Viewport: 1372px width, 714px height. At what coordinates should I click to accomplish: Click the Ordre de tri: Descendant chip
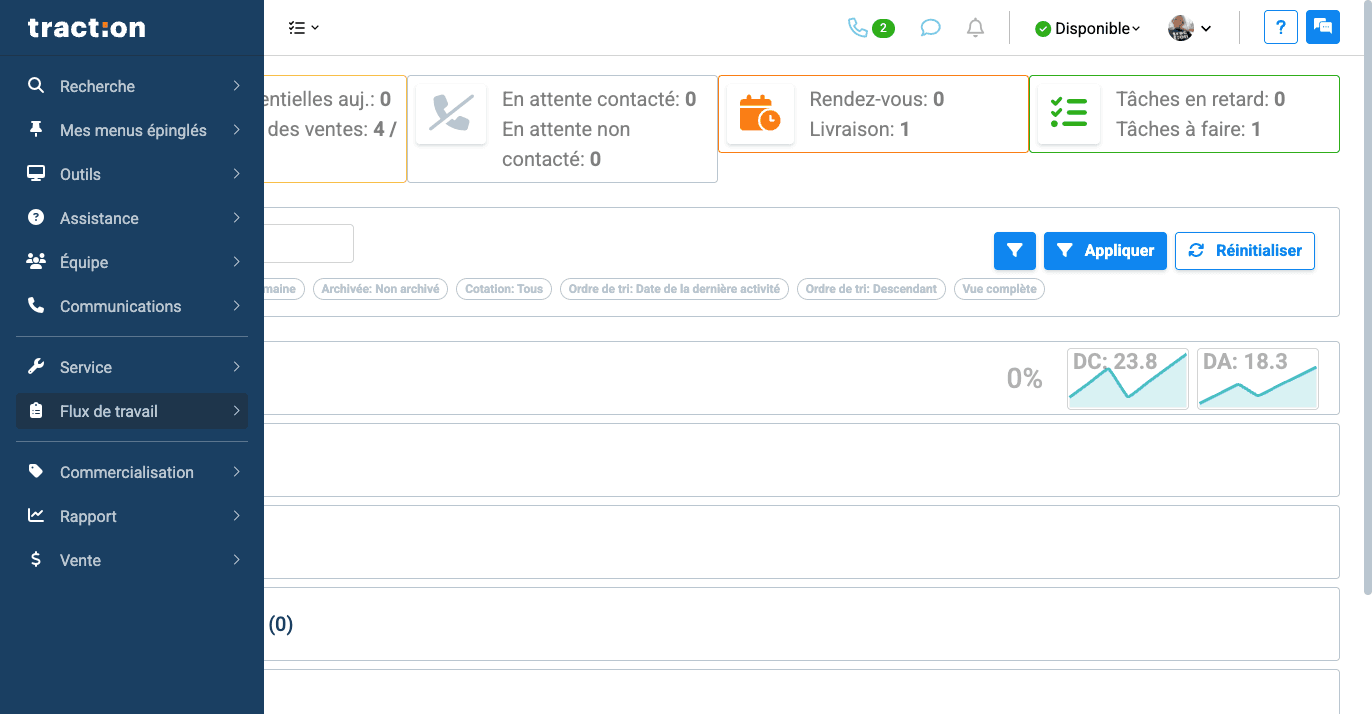pos(871,289)
